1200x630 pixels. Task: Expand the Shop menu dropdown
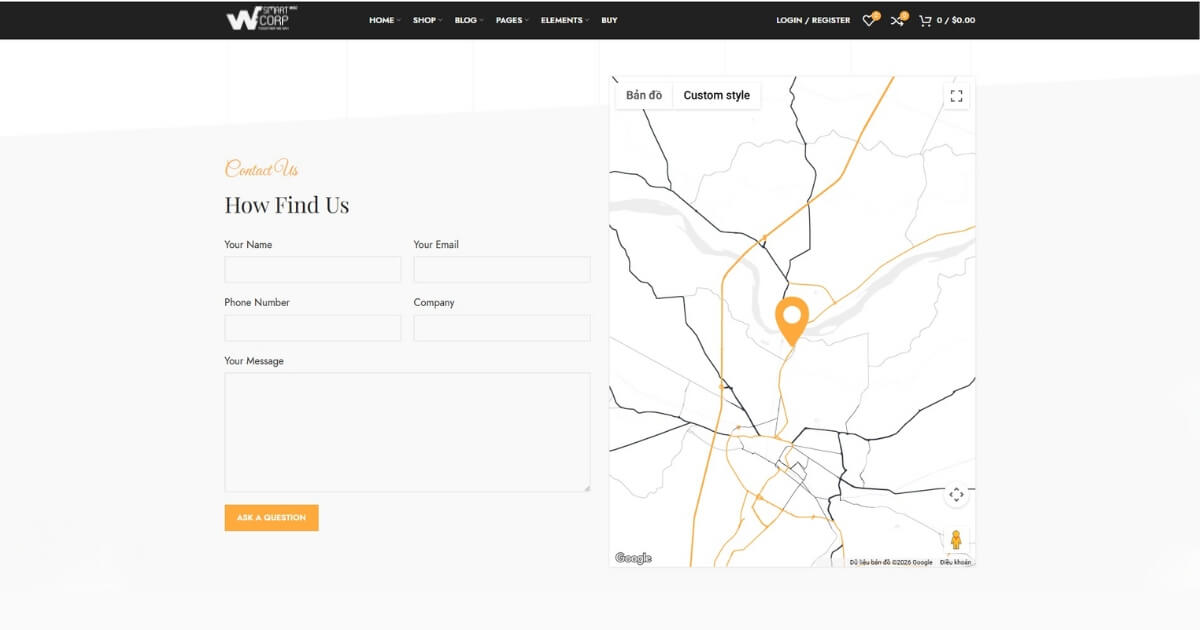[427, 20]
